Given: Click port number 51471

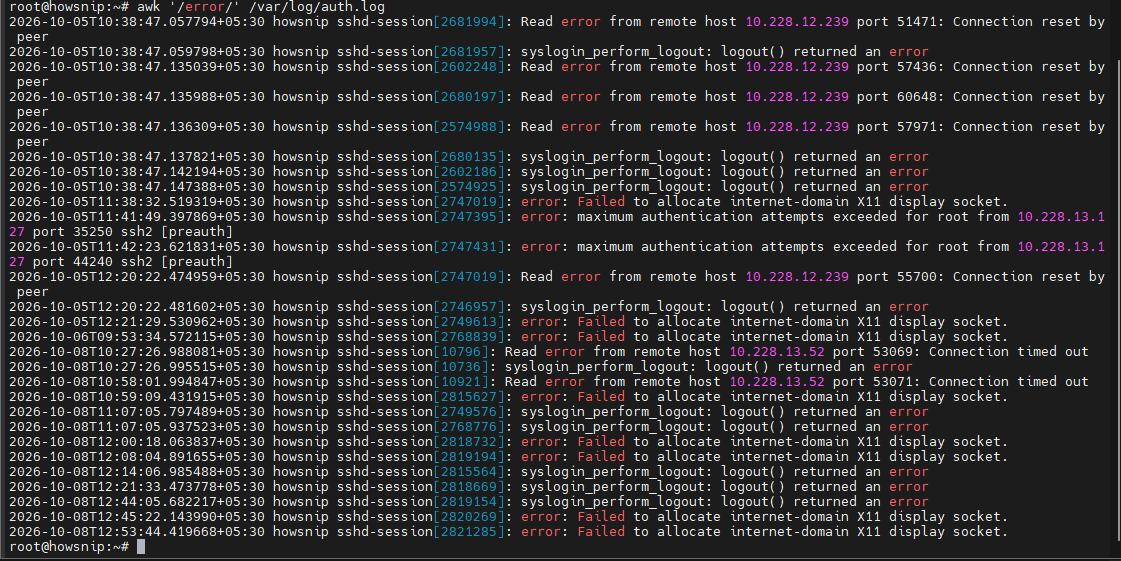Looking at the screenshot, I should 917,21.
